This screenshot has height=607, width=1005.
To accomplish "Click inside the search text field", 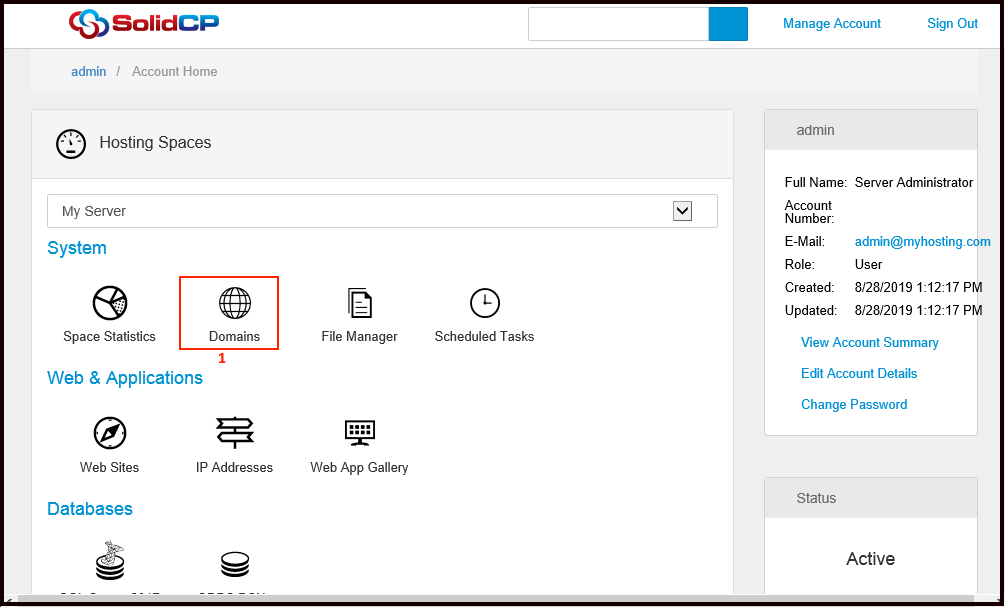I will (618, 24).
